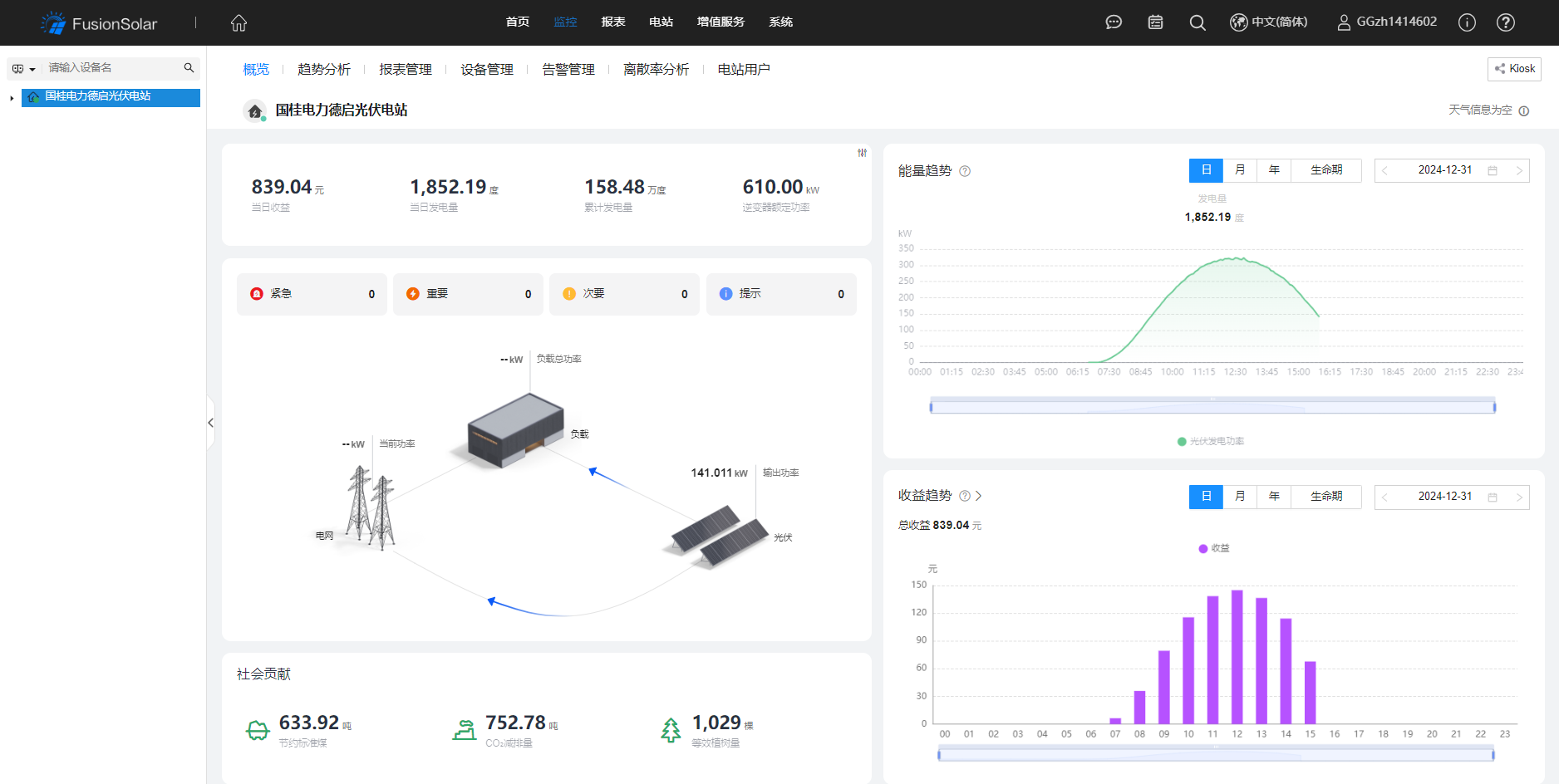Focus the 请输入设备名 search field

pos(112,68)
